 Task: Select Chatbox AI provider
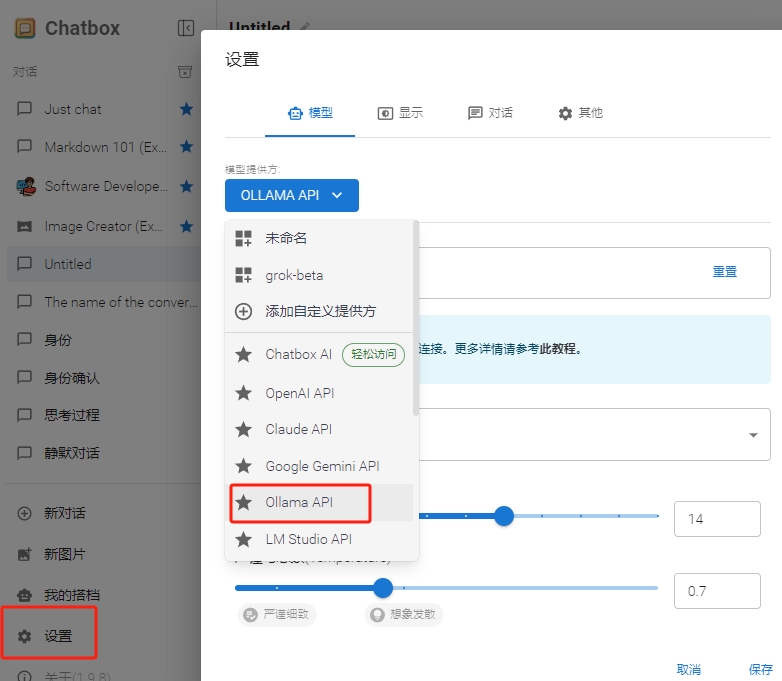point(319,354)
